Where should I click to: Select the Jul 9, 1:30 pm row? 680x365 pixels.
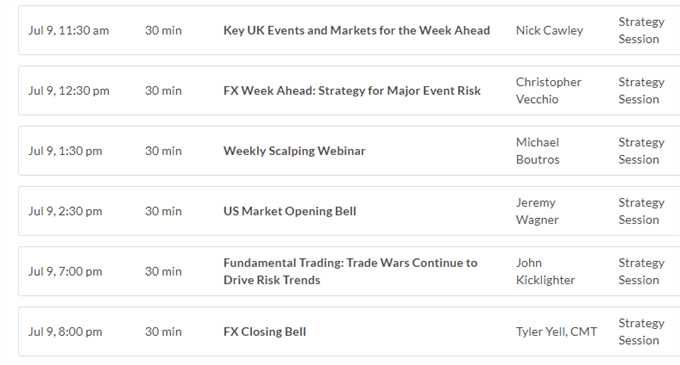tap(349, 151)
